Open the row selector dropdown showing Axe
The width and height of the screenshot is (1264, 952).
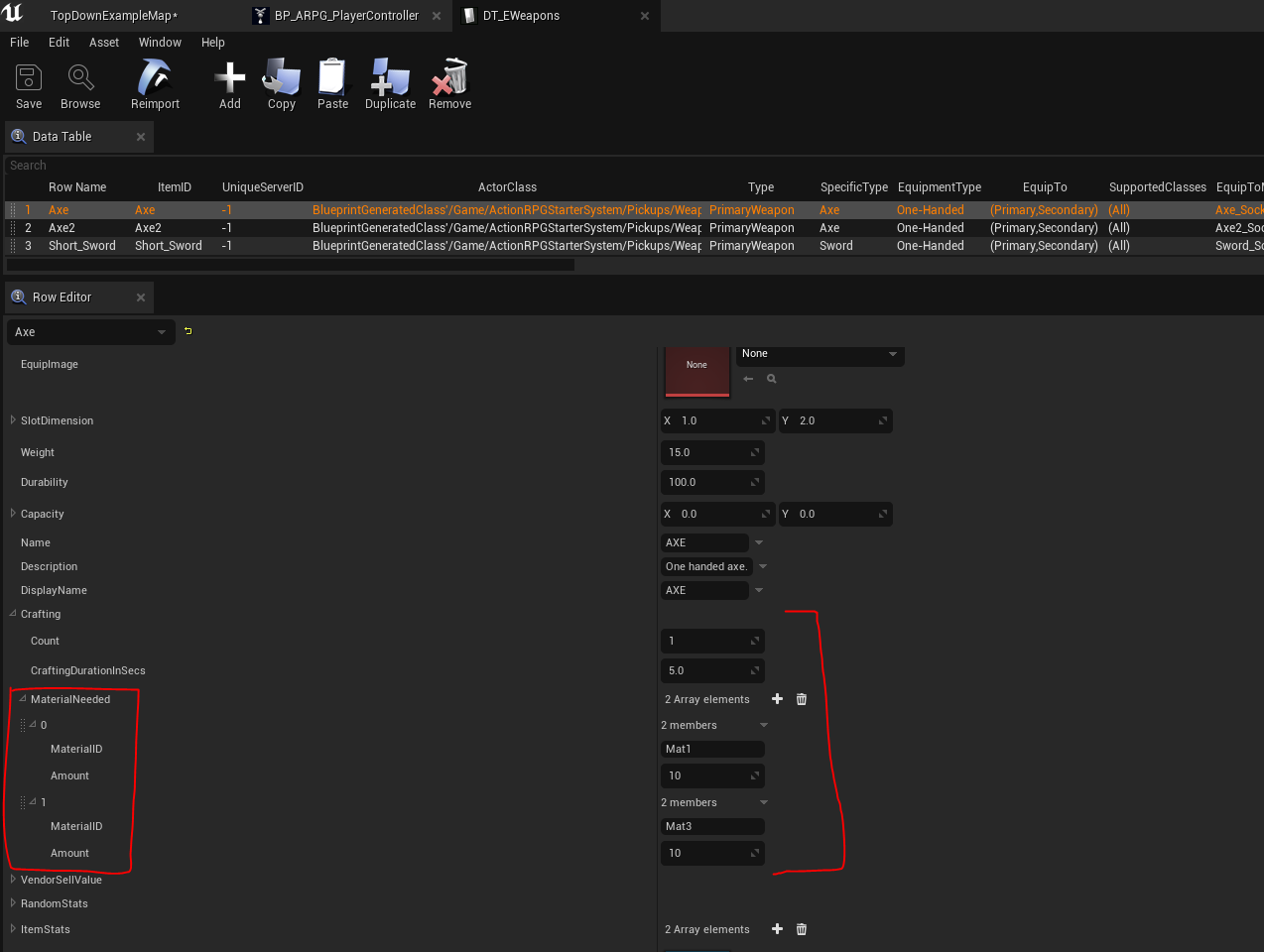tap(91, 332)
